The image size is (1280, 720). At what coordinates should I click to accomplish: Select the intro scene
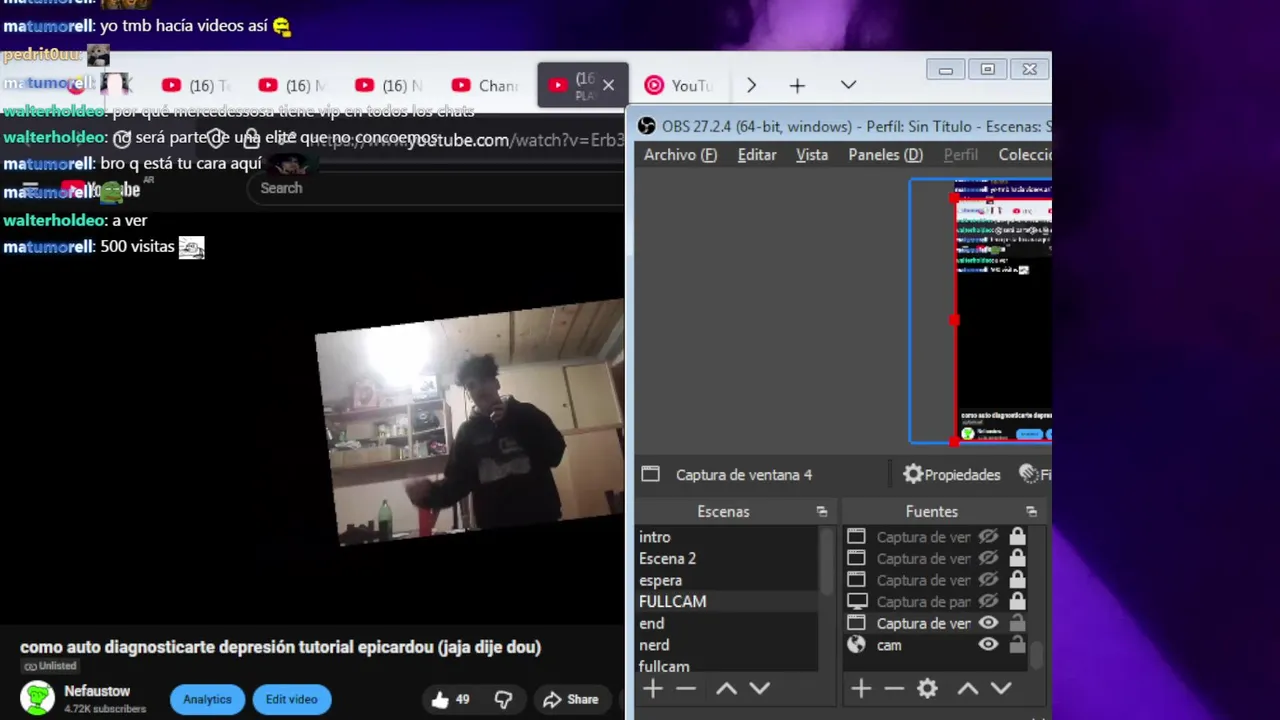727,537
